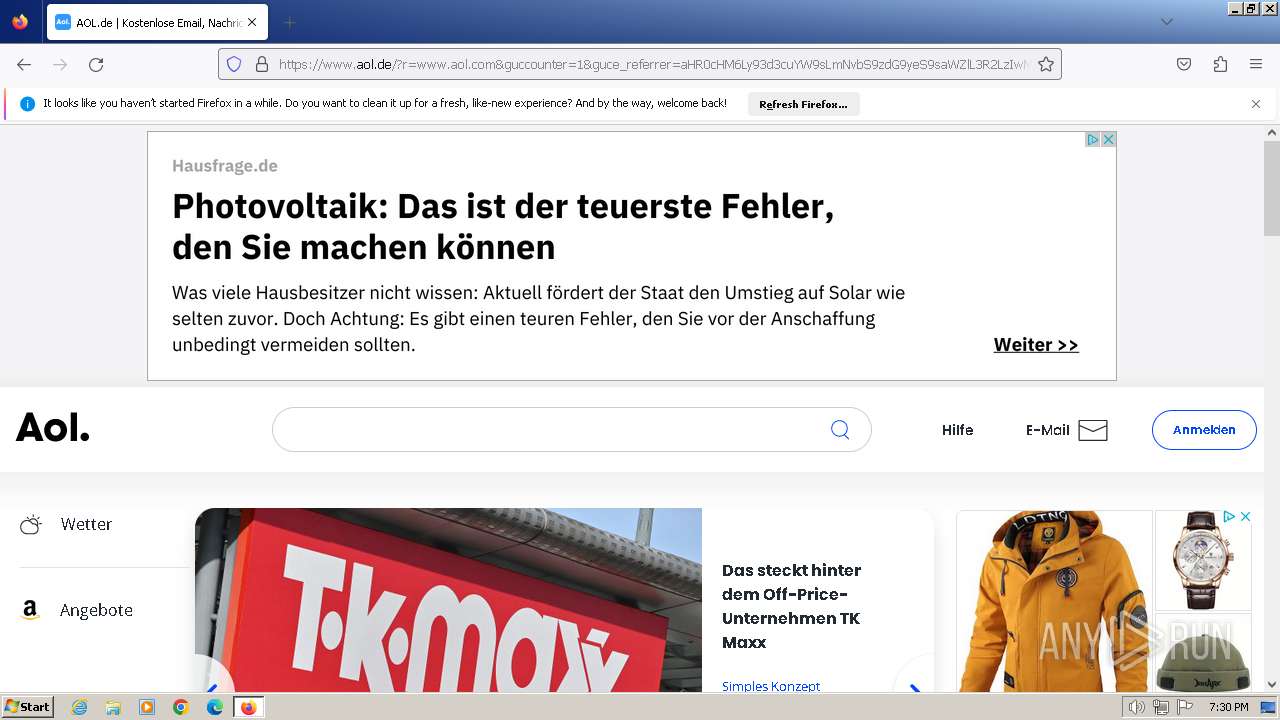Open Photovoltaik ad headline
The image size is (1280, 720).
click(503, 226)
